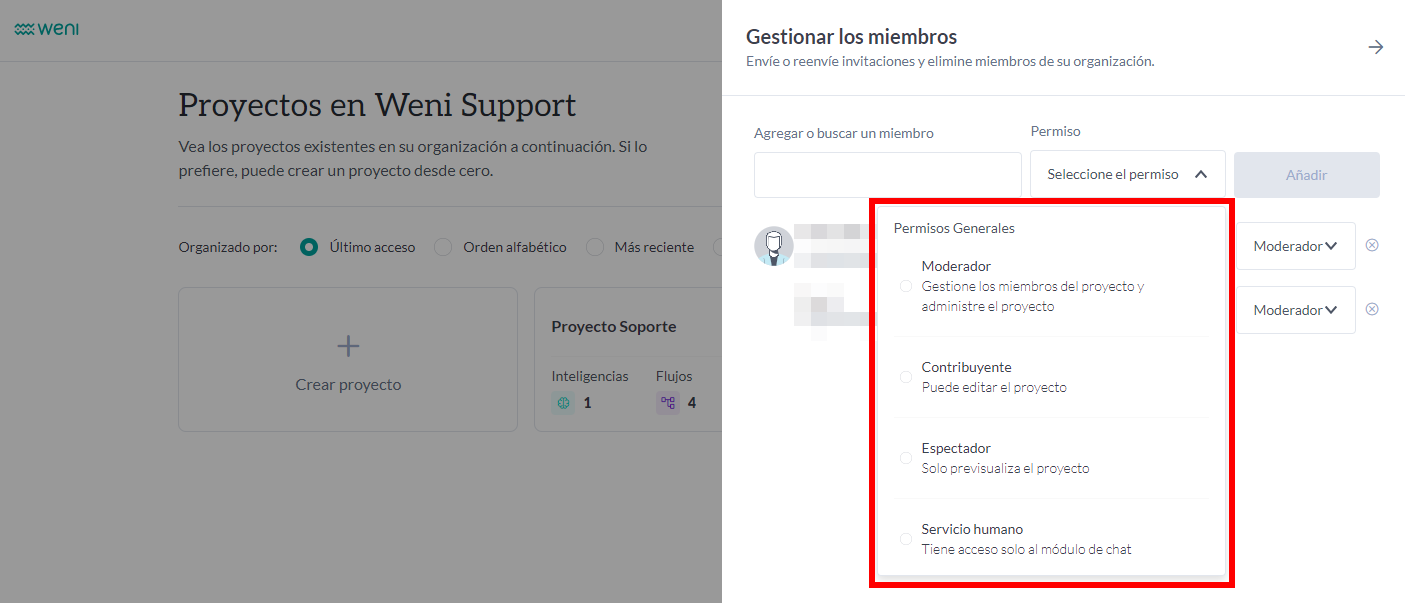Click the Añadir button

[1306, 175]
